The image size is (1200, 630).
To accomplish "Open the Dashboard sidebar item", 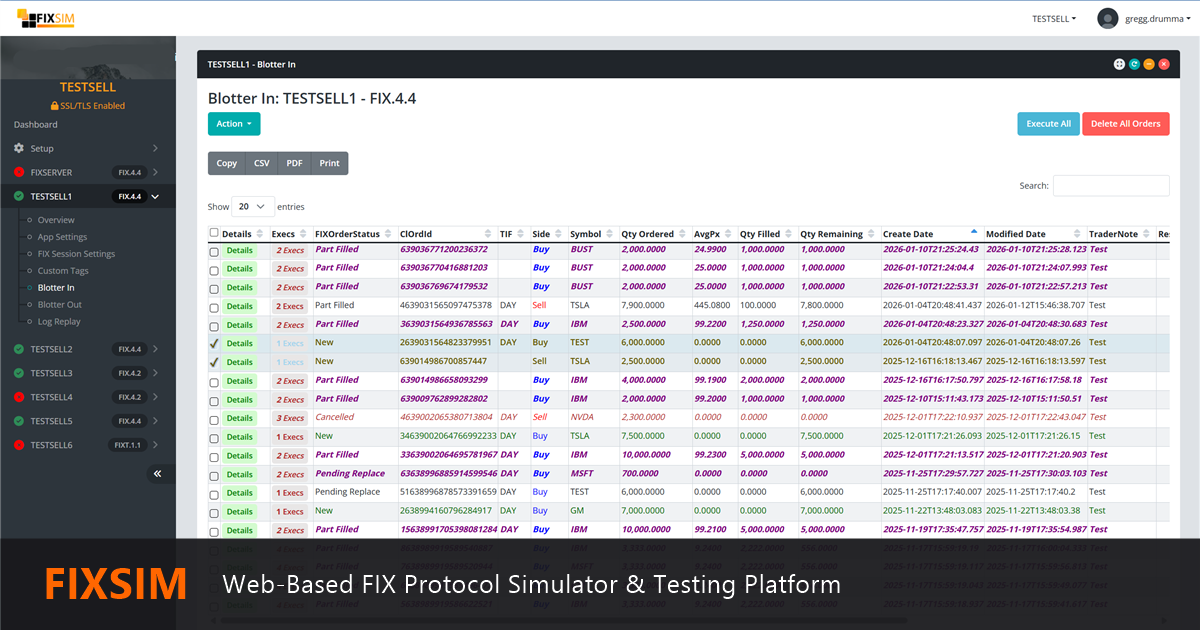I will pyautogui.click(x=36, y=125).
